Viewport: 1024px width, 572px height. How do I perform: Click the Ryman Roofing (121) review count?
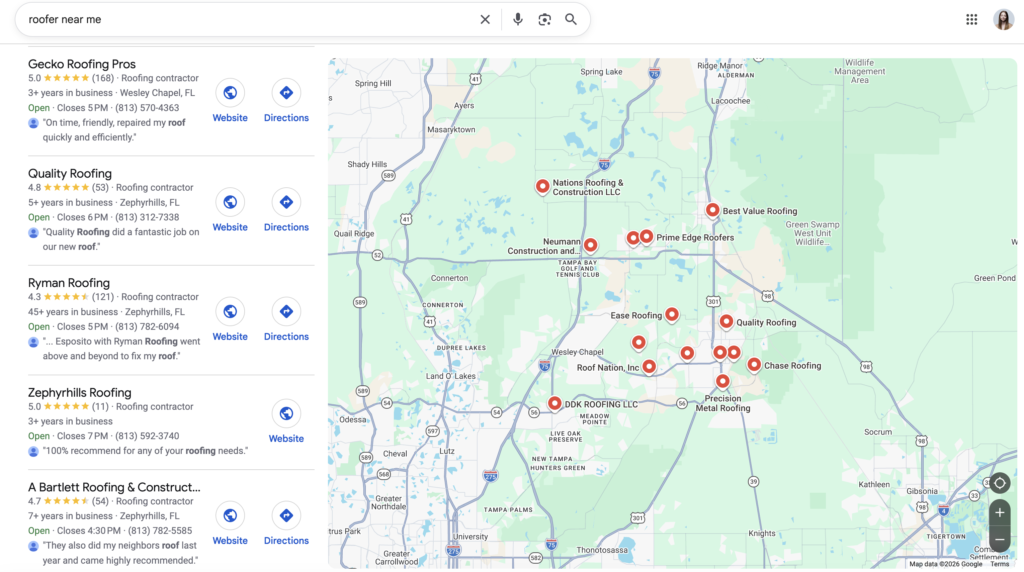[103, 297]
